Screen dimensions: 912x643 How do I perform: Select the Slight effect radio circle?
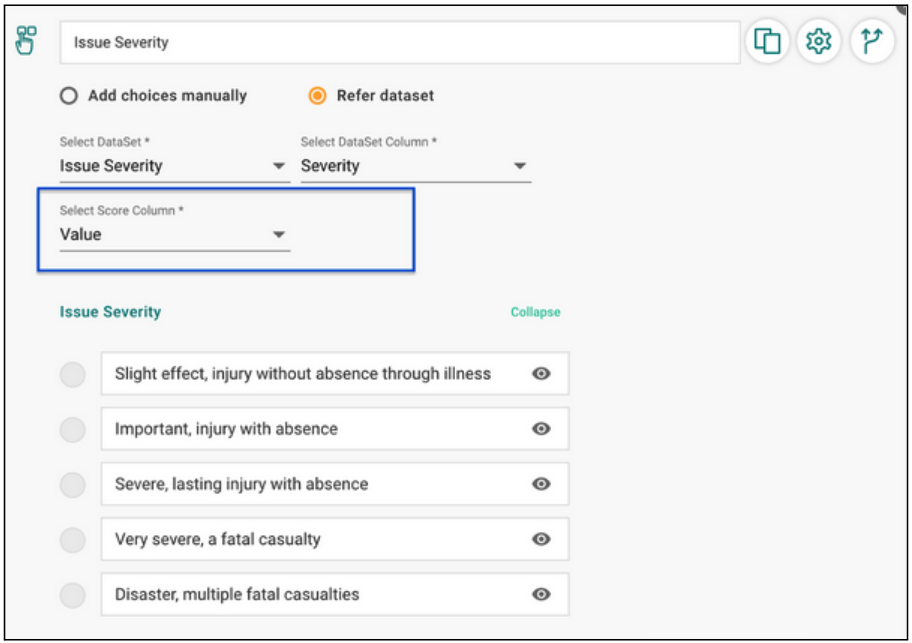pos(73,374)
